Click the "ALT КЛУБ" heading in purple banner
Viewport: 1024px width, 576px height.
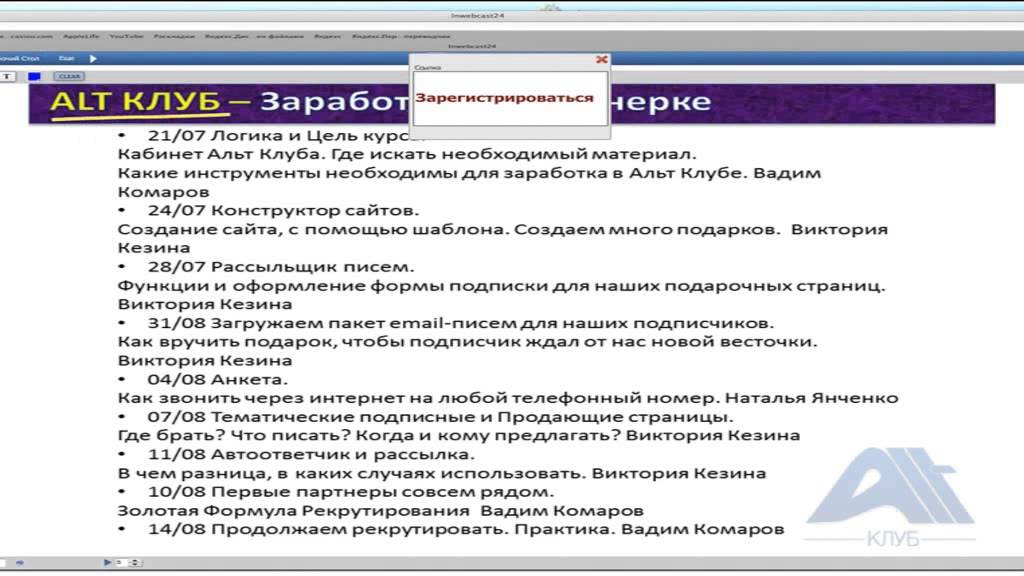135,102
